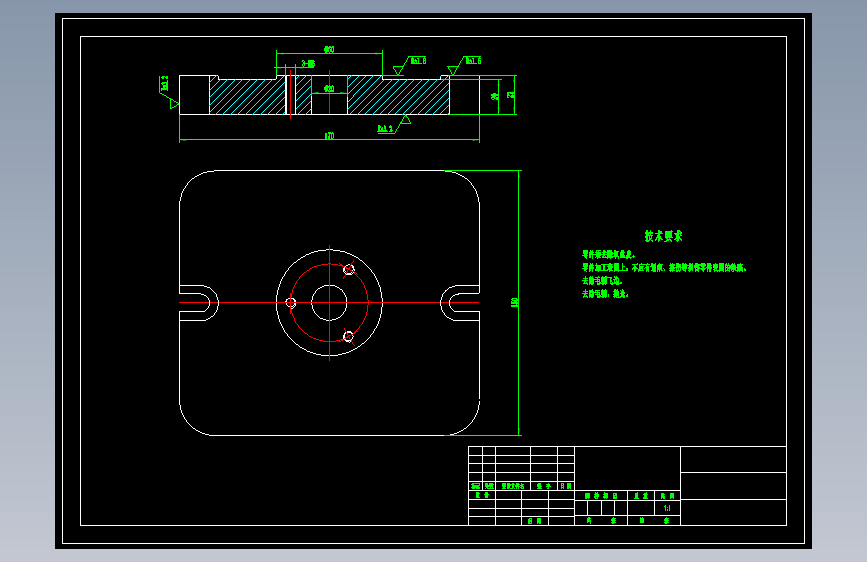The image size is (867, 562).
Task: Select the technical note ending with 飞边
Action: [x=602, y=280]
